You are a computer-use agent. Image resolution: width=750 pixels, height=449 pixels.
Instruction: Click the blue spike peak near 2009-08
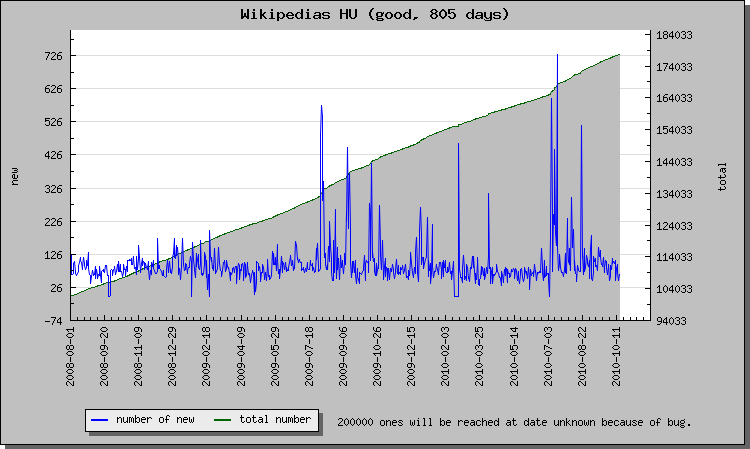(x=321, y=106)
